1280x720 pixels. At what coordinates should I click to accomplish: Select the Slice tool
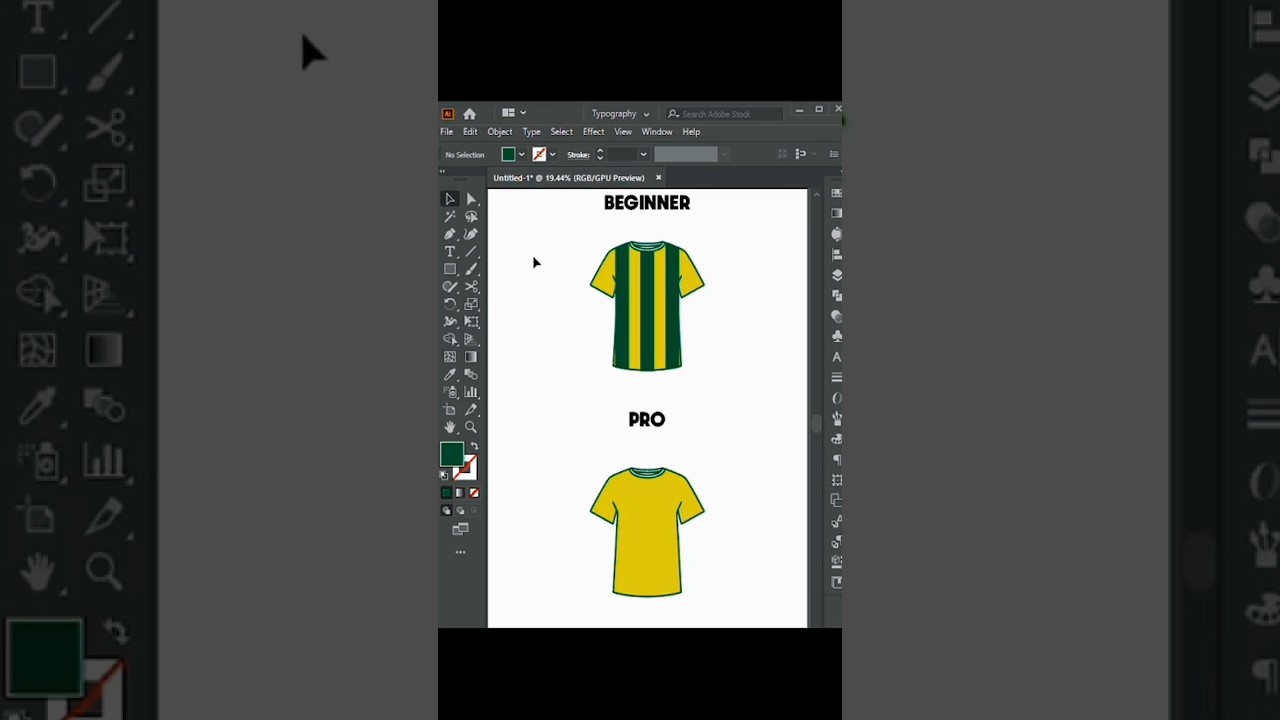point(471,409)
